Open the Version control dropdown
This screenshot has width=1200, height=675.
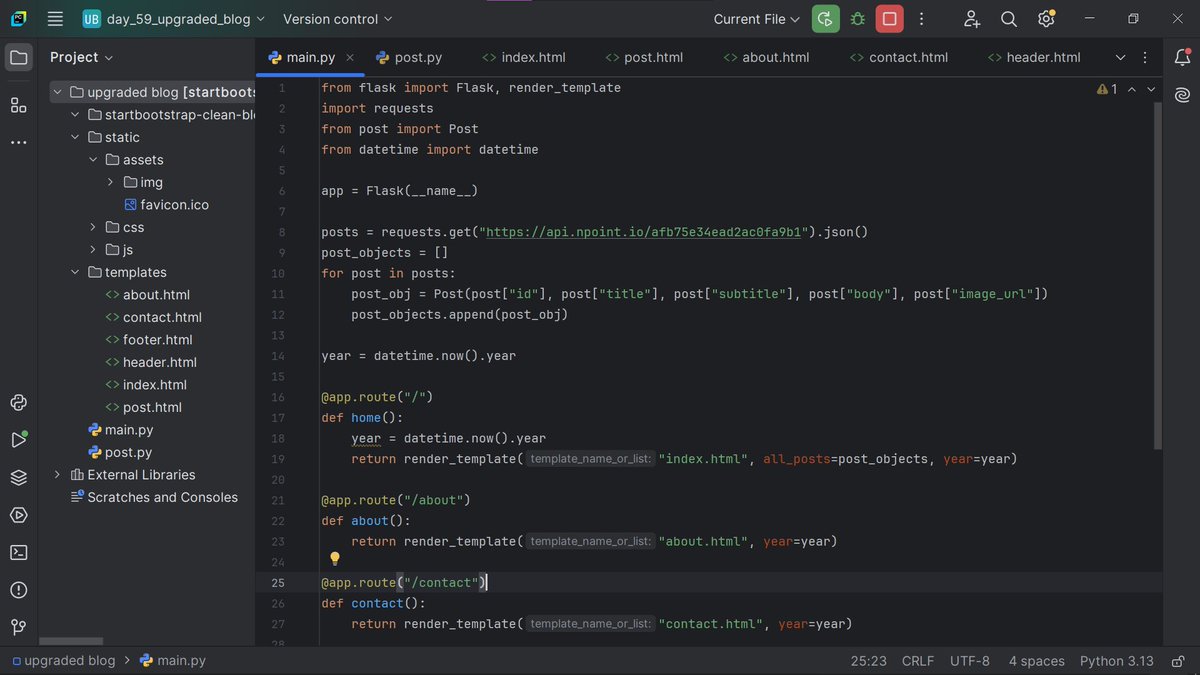[x=338, y=19]
